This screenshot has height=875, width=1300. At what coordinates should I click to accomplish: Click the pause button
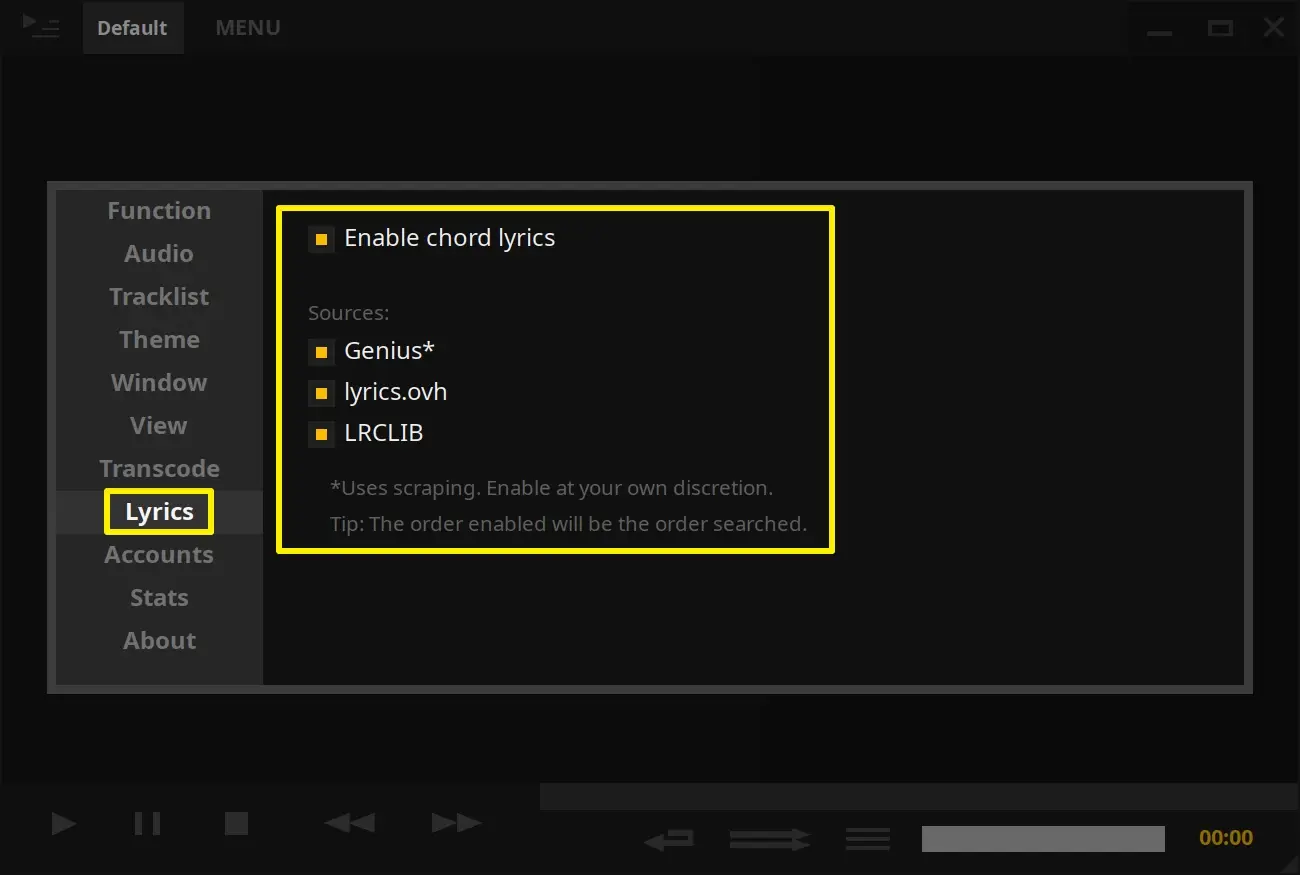pyautogui.click(x=147, y=823)
